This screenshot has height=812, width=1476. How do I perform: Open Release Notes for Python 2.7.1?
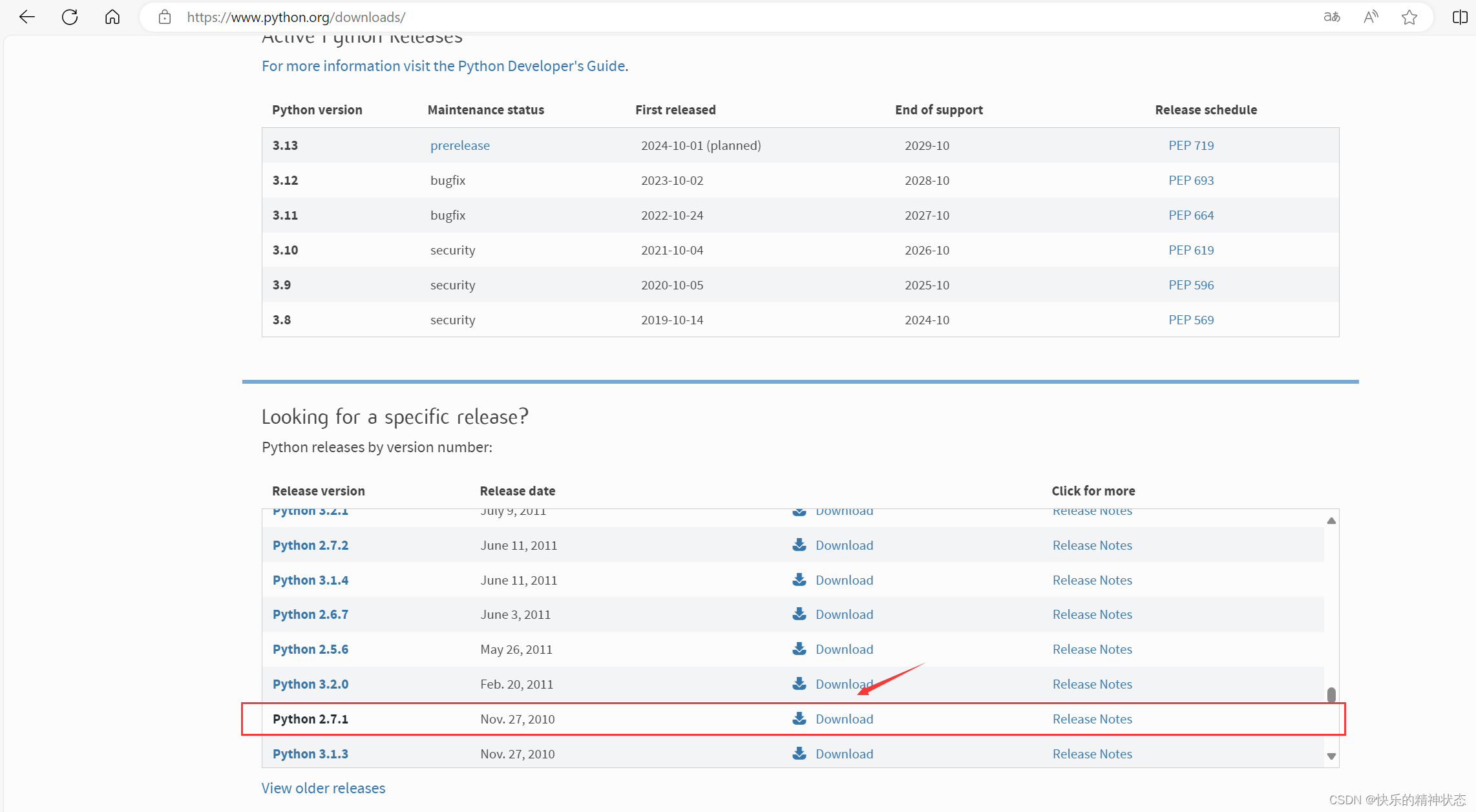click(1092, 719)
